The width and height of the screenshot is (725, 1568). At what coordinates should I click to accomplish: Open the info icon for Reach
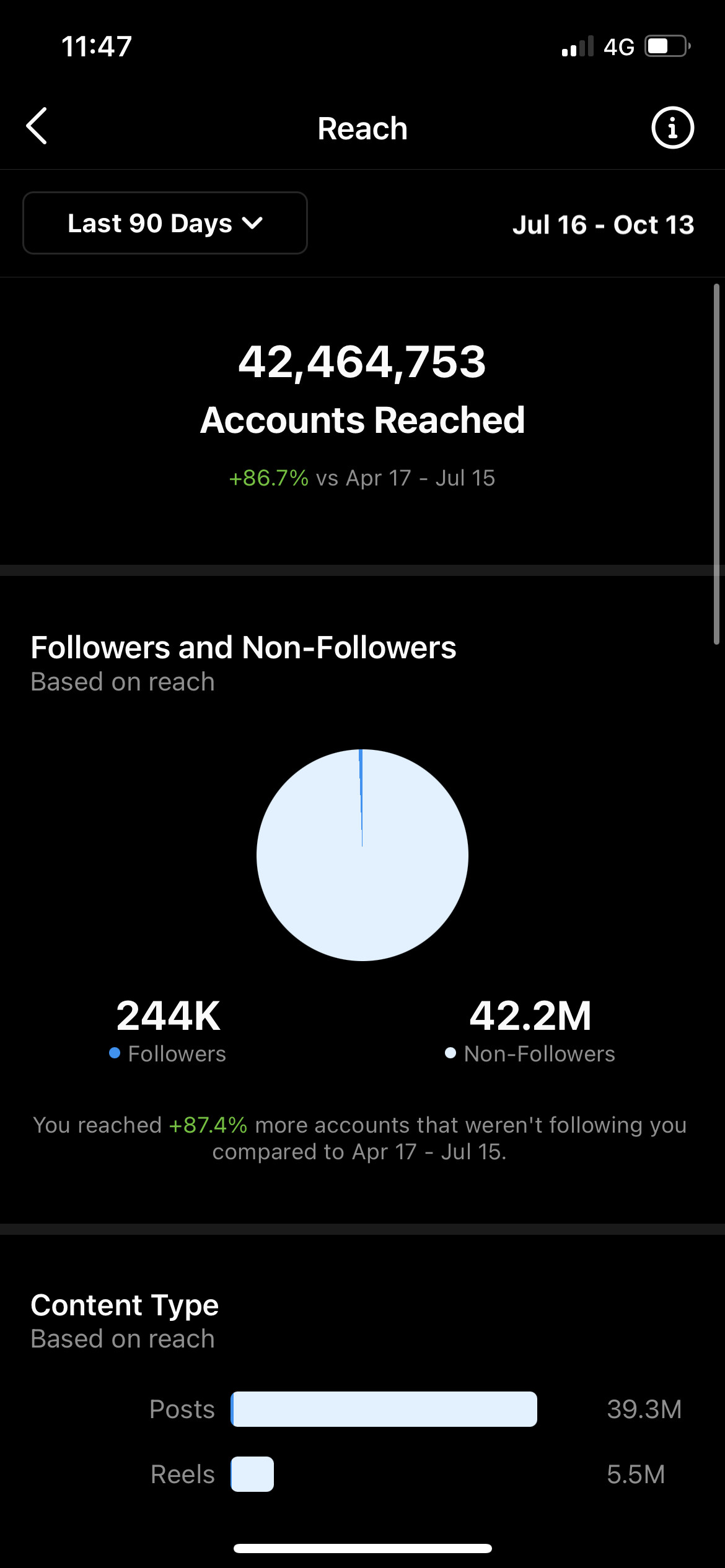(x=672, y=128)
